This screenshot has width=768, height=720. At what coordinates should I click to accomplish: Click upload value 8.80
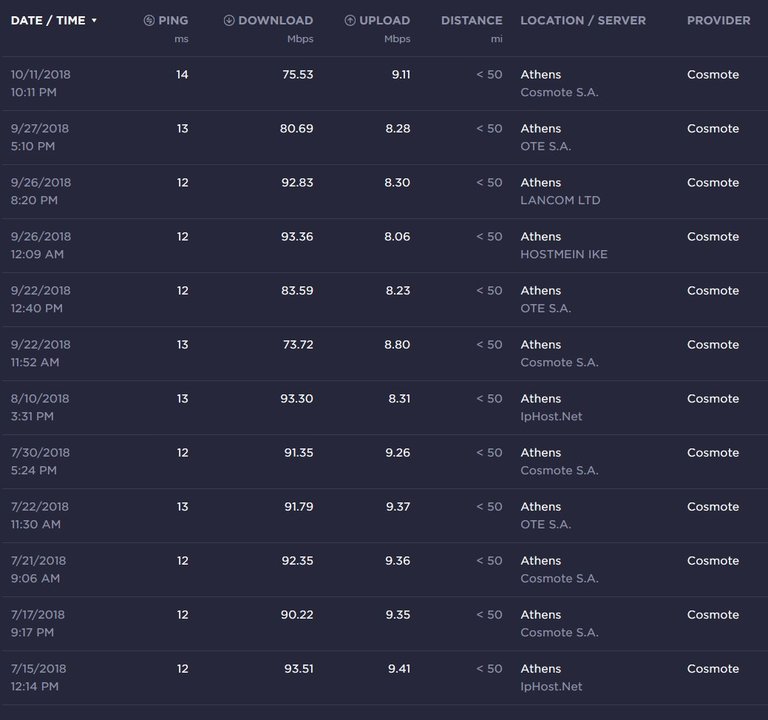point(397,344)
